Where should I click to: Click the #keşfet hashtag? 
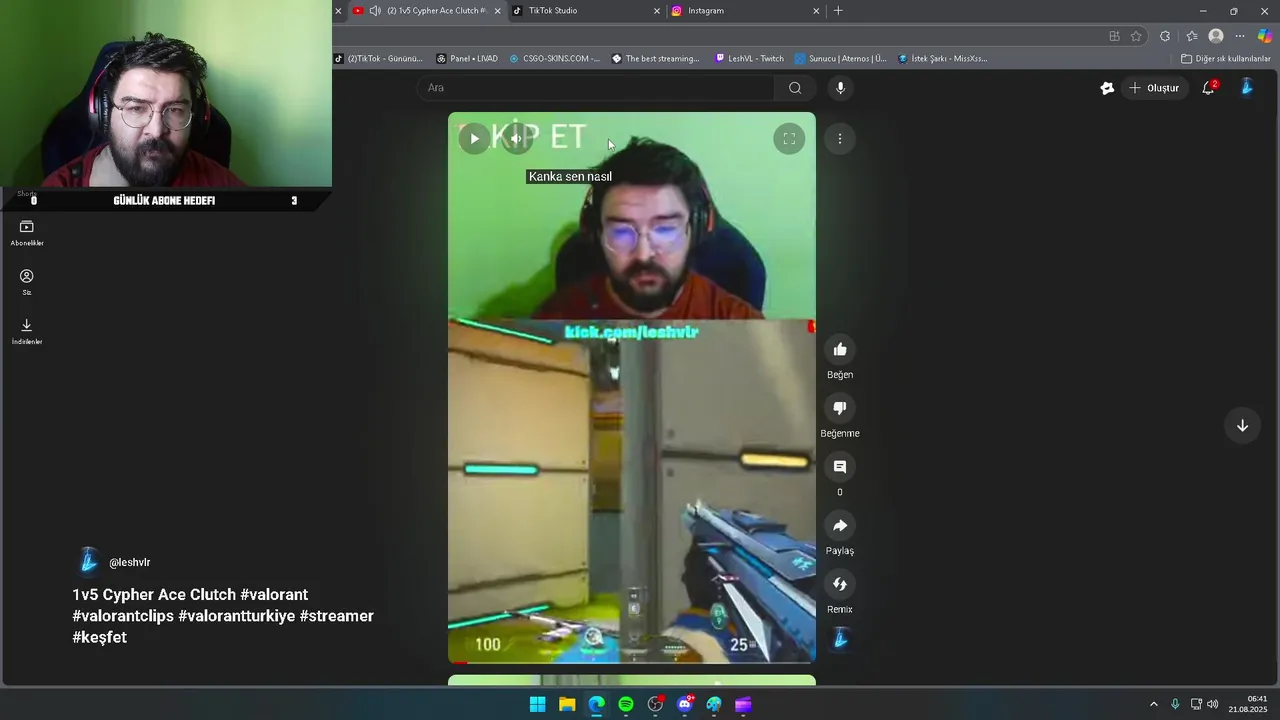tap(99, 638)
